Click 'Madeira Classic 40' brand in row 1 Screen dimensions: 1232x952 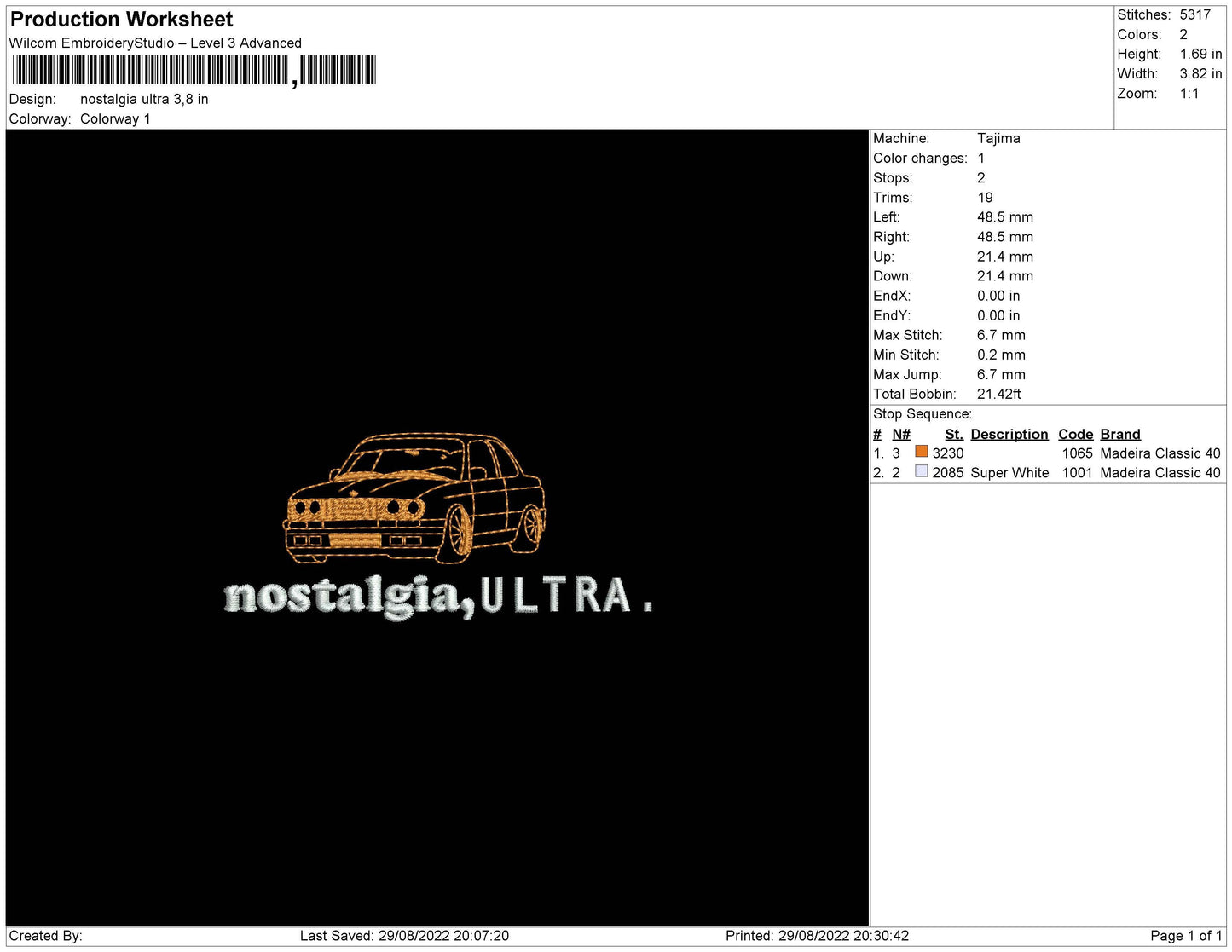tap(1160, 453)
